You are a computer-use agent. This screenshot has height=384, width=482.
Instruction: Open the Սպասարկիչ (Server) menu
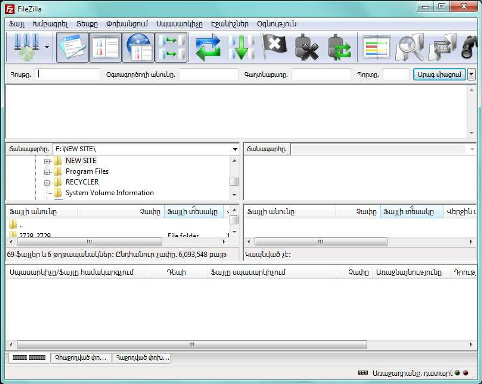tap(179, 24)
